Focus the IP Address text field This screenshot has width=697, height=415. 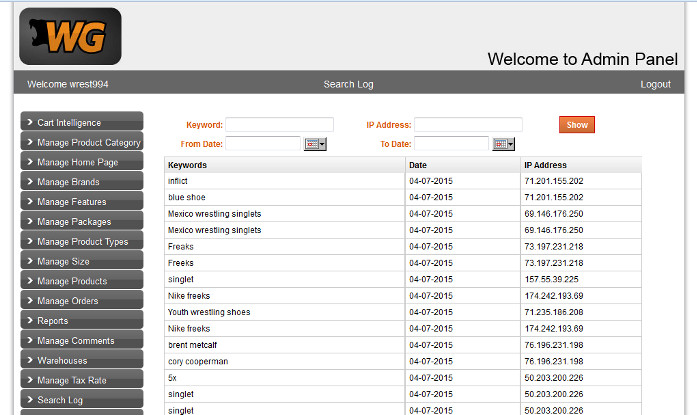pyautogui.click(x=468, y=125)
